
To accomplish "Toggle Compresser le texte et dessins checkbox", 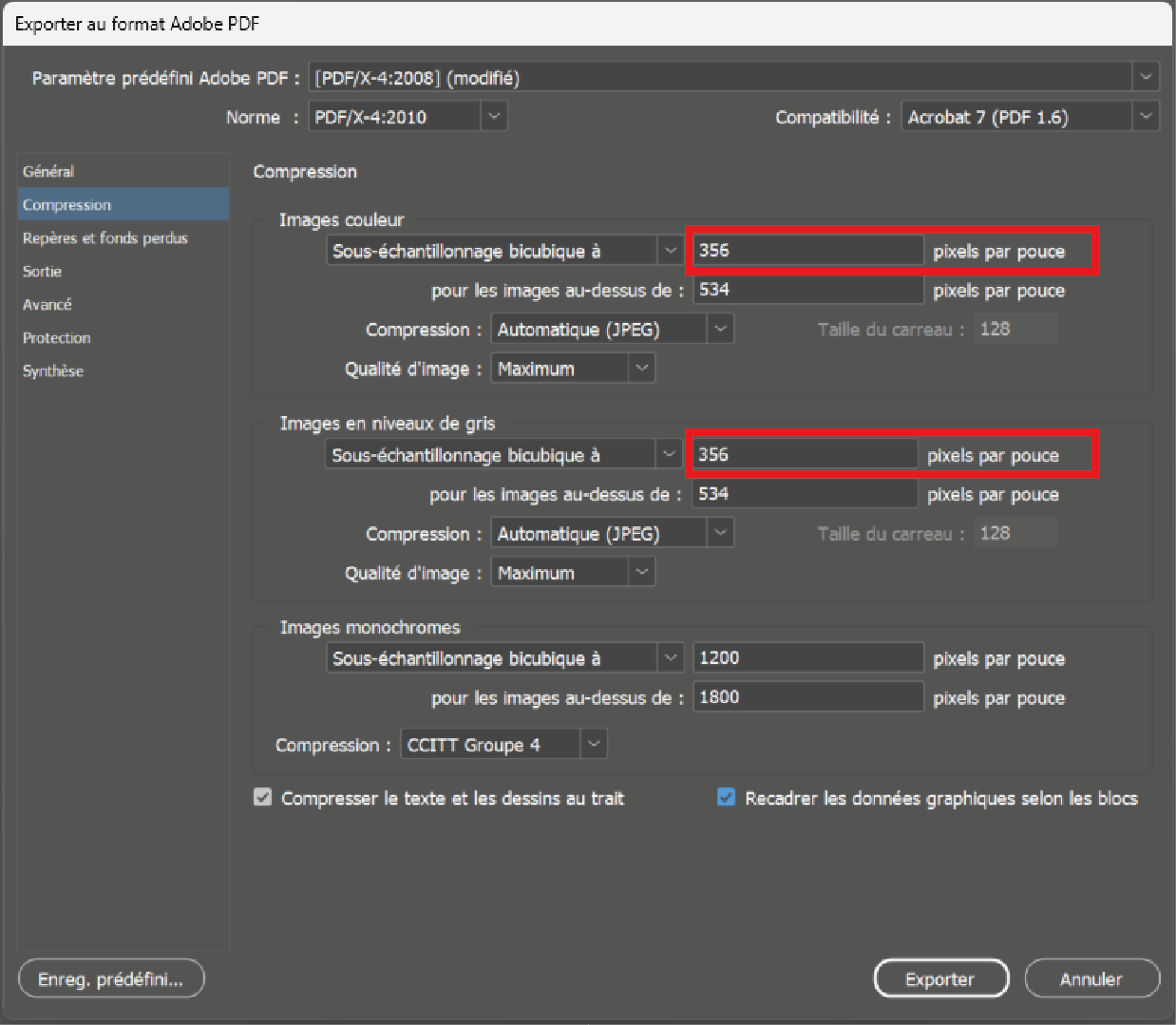I will tap(263, 798).
